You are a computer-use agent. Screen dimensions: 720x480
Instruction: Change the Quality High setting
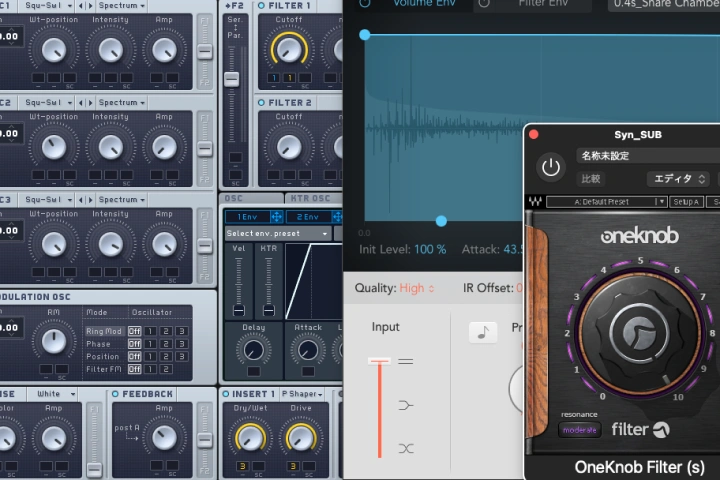[x=416, y=288]
